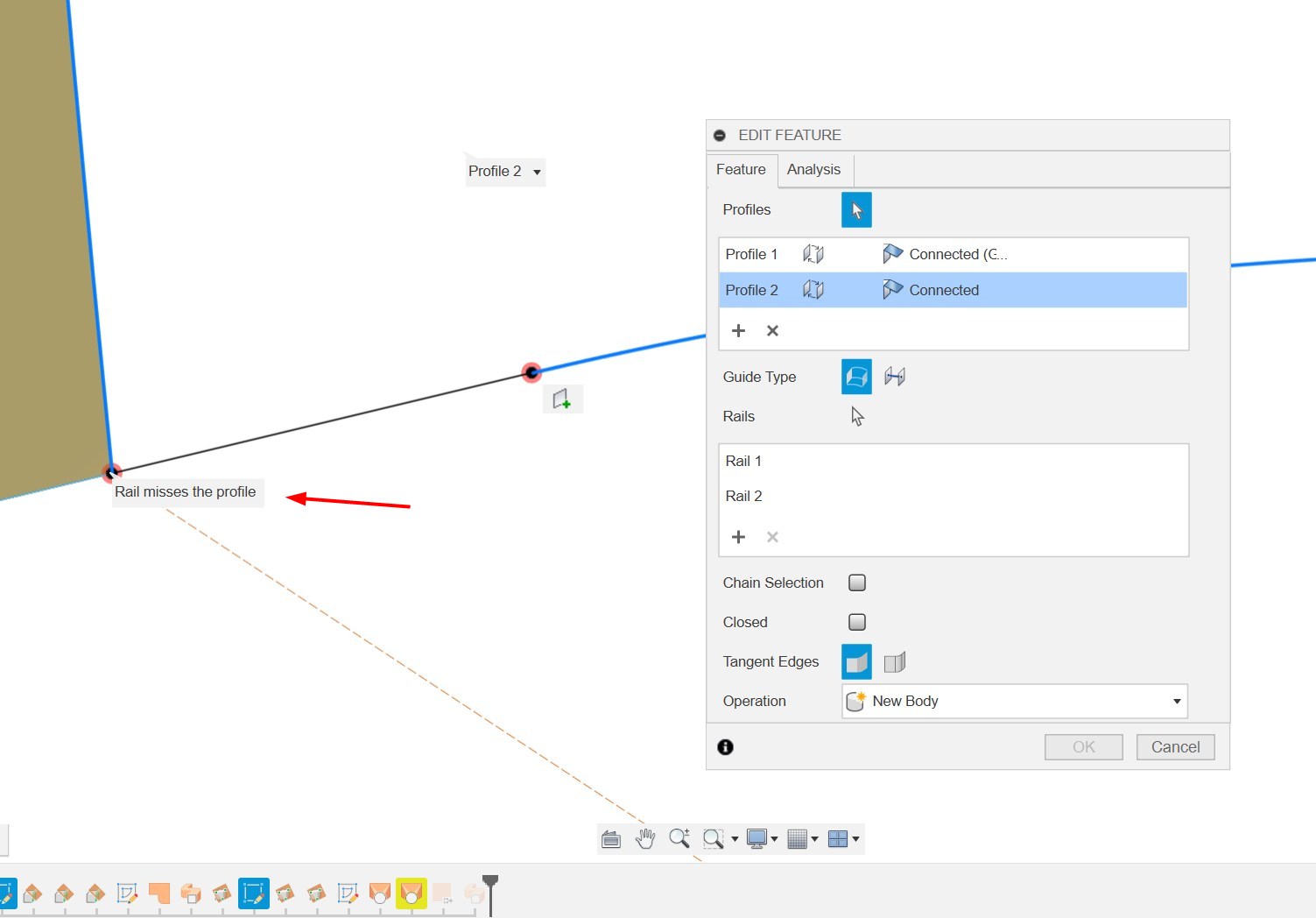Click the reorder icon for Profile 1
Screen dimensions: 1316x918
click(813, 254)
